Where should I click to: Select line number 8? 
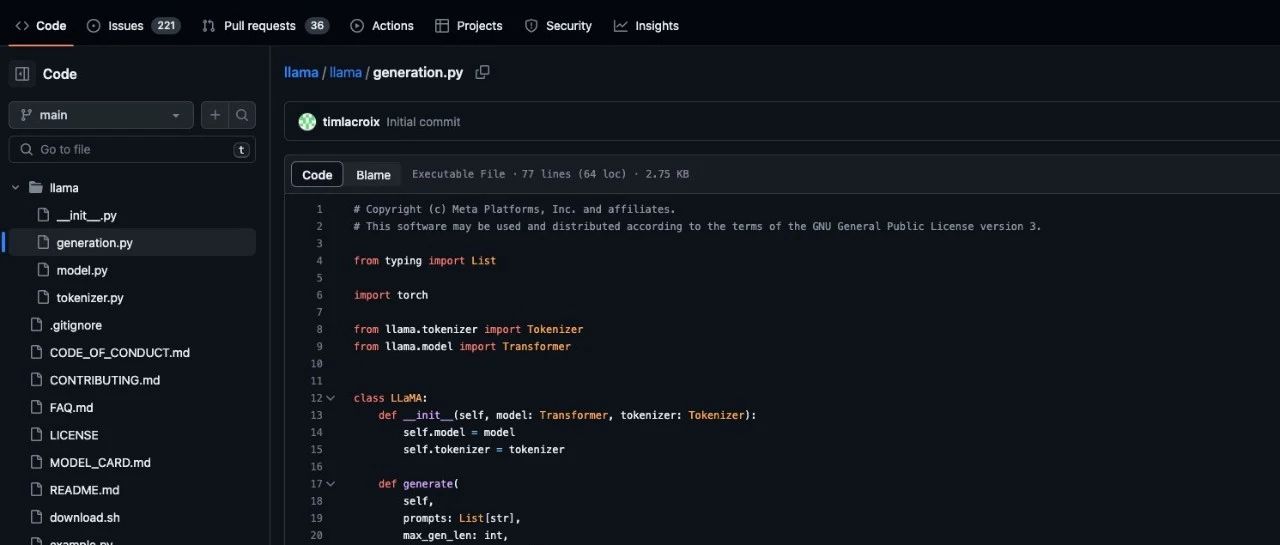click(x=319, y=329)
